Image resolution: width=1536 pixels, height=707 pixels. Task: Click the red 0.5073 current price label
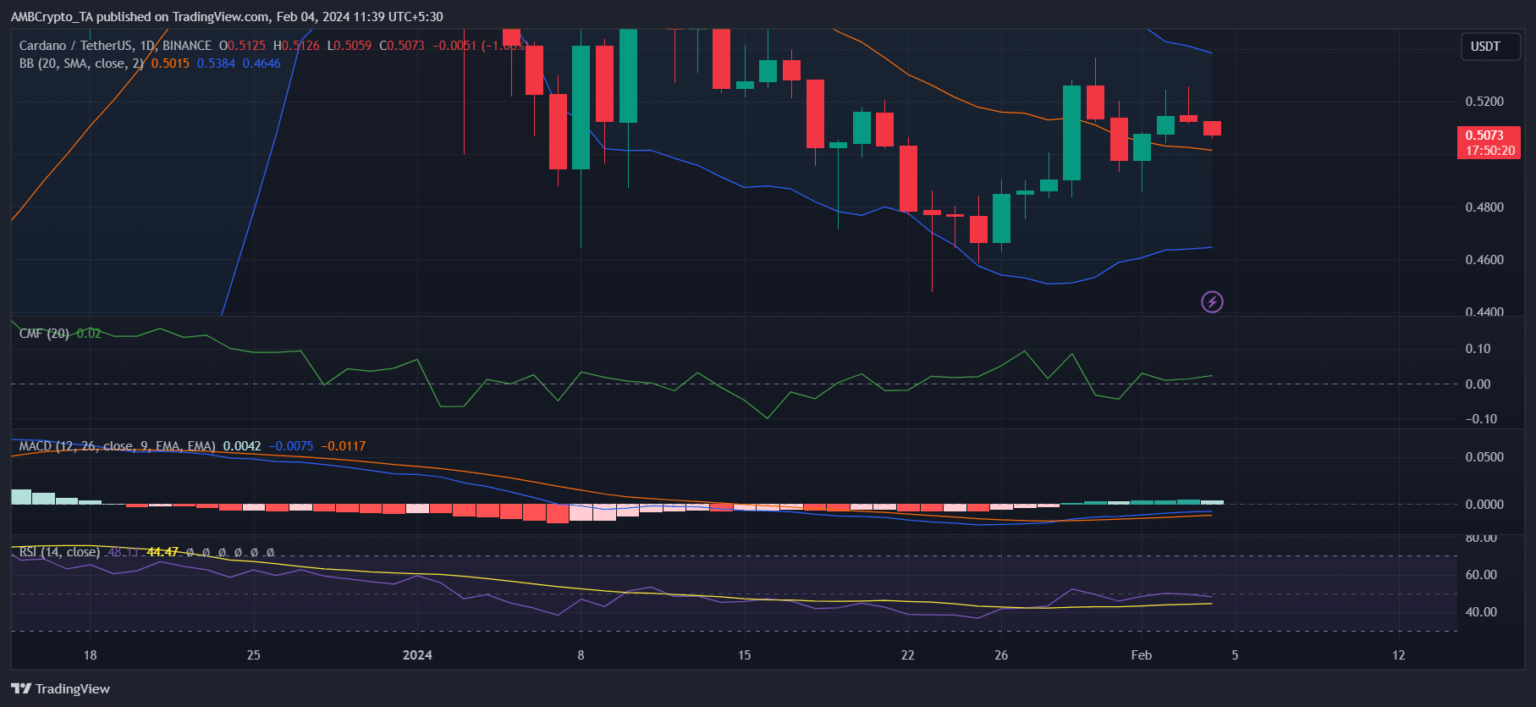pos(1490,135)
